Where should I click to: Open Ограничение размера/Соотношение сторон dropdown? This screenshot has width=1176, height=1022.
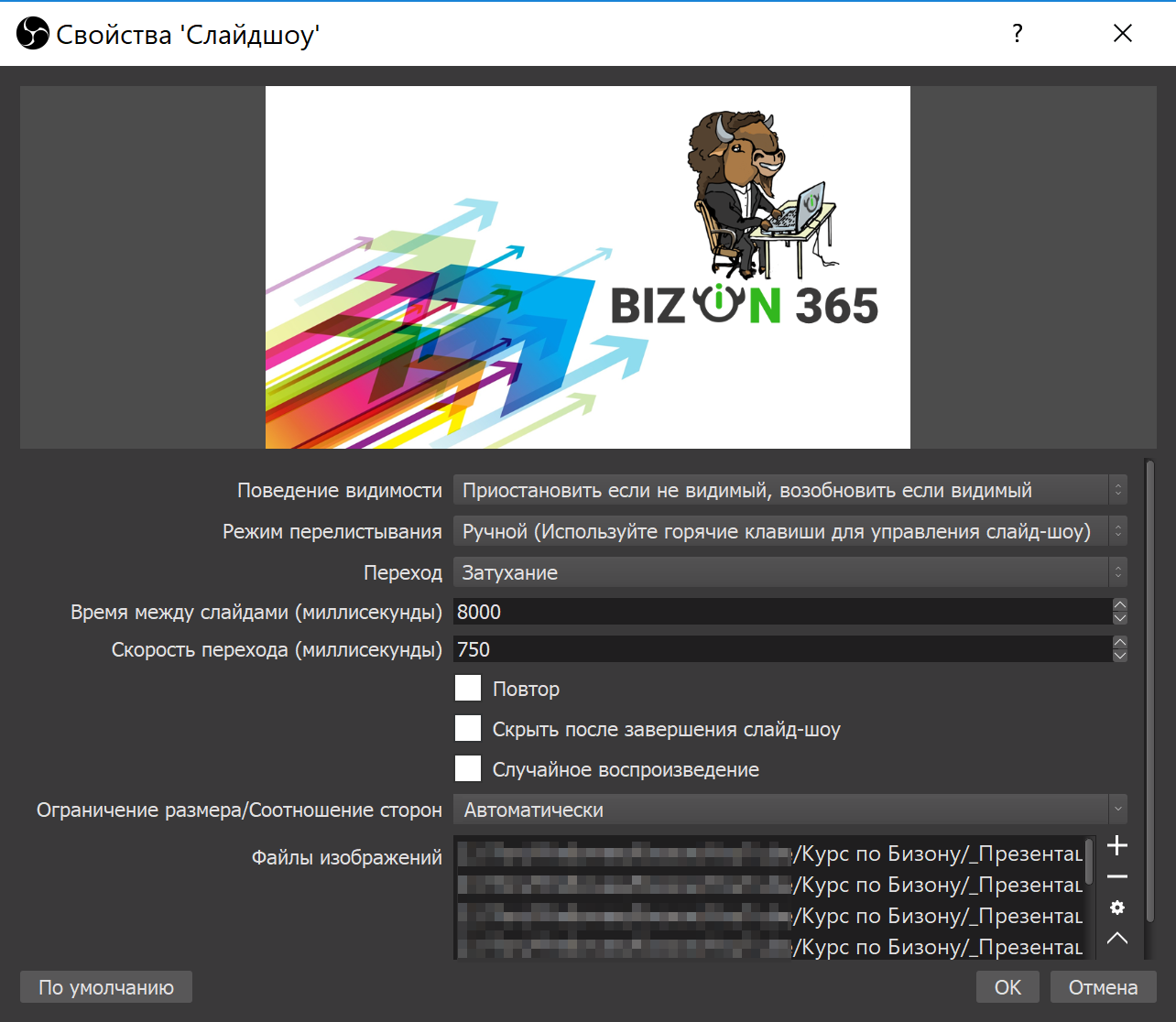point(789,810)
